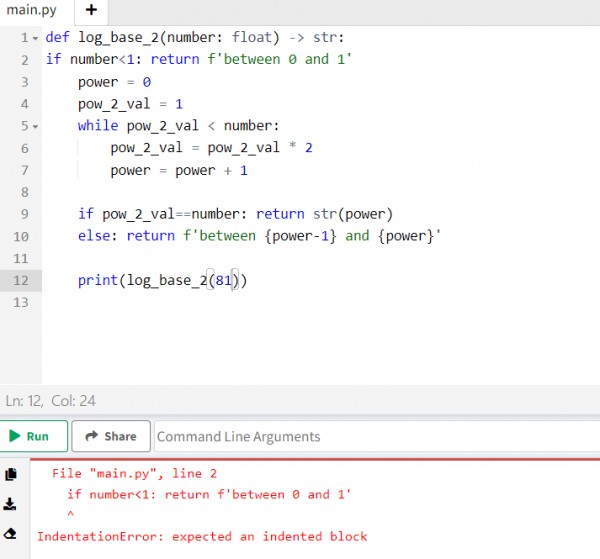Collapse the while loop fold arrow at line 5
This screenshot has width=600, height=559.
[x=35, y=126]
